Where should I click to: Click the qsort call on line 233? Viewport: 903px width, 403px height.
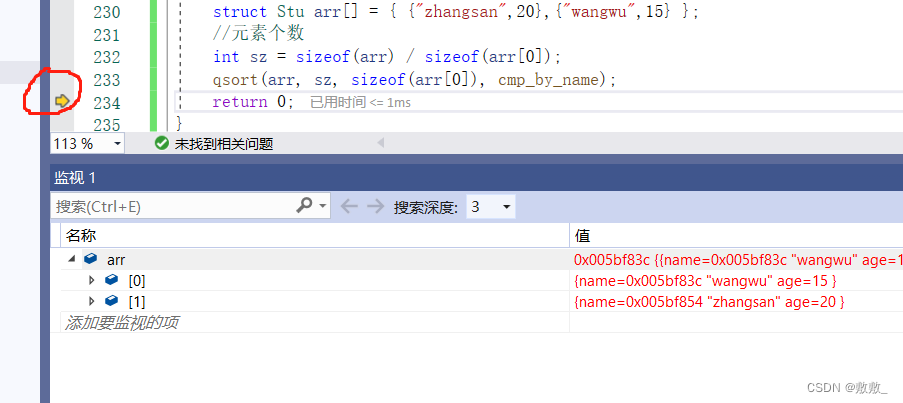point(415,80)
